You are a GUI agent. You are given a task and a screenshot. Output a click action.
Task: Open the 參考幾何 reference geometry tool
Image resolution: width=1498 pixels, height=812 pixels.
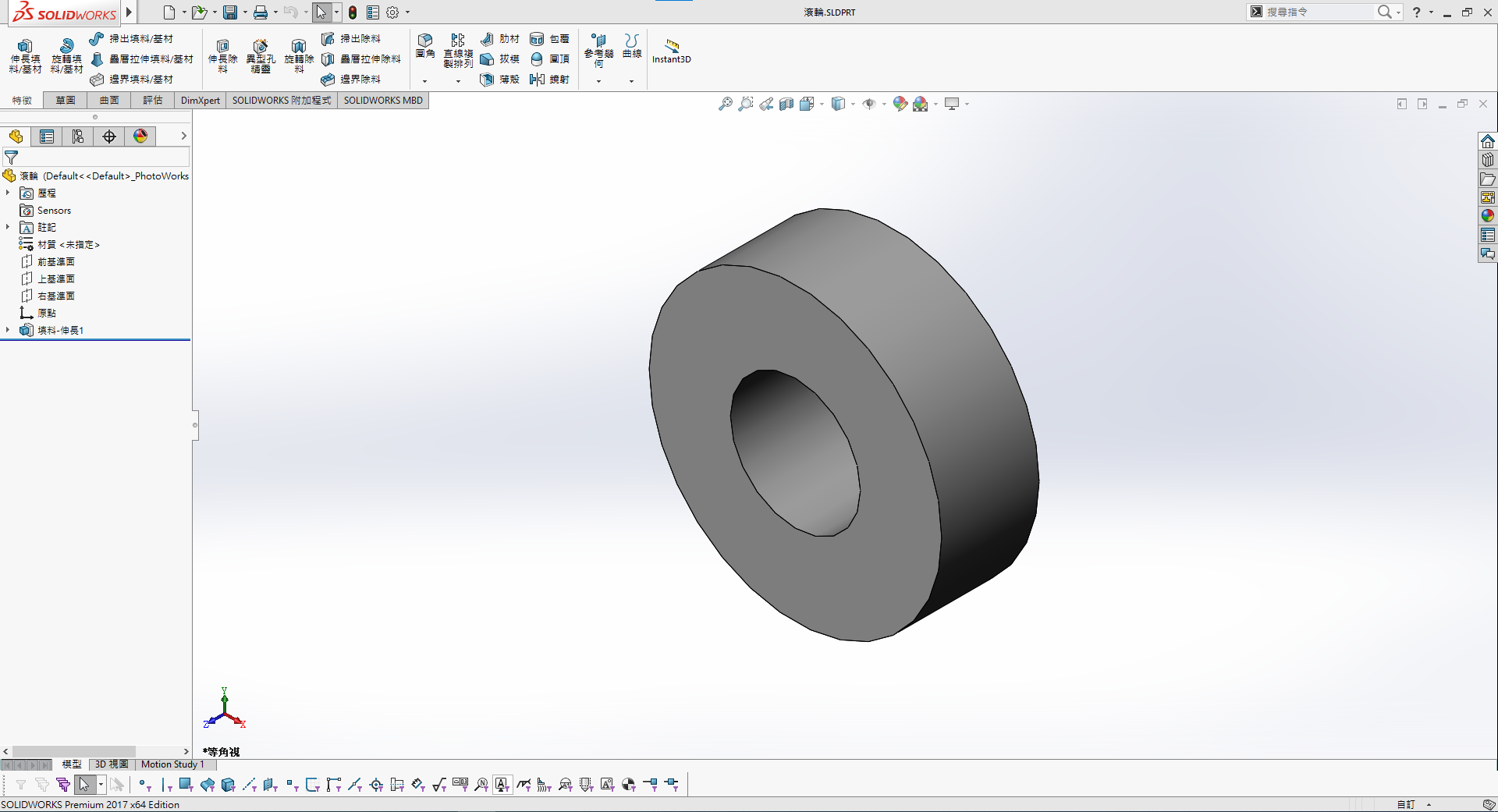tap(598, 51)
